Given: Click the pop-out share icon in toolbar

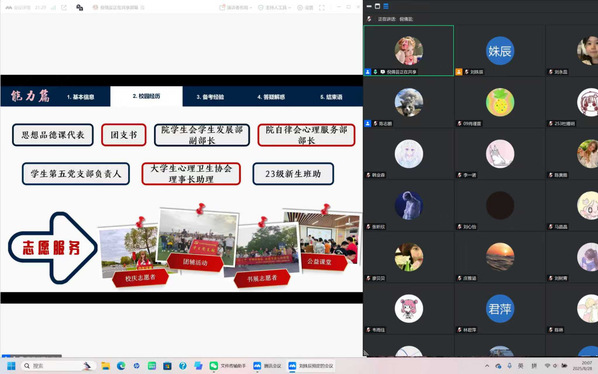Looking at the screenshot, I should pyautogui.click(x=64, y=7).
